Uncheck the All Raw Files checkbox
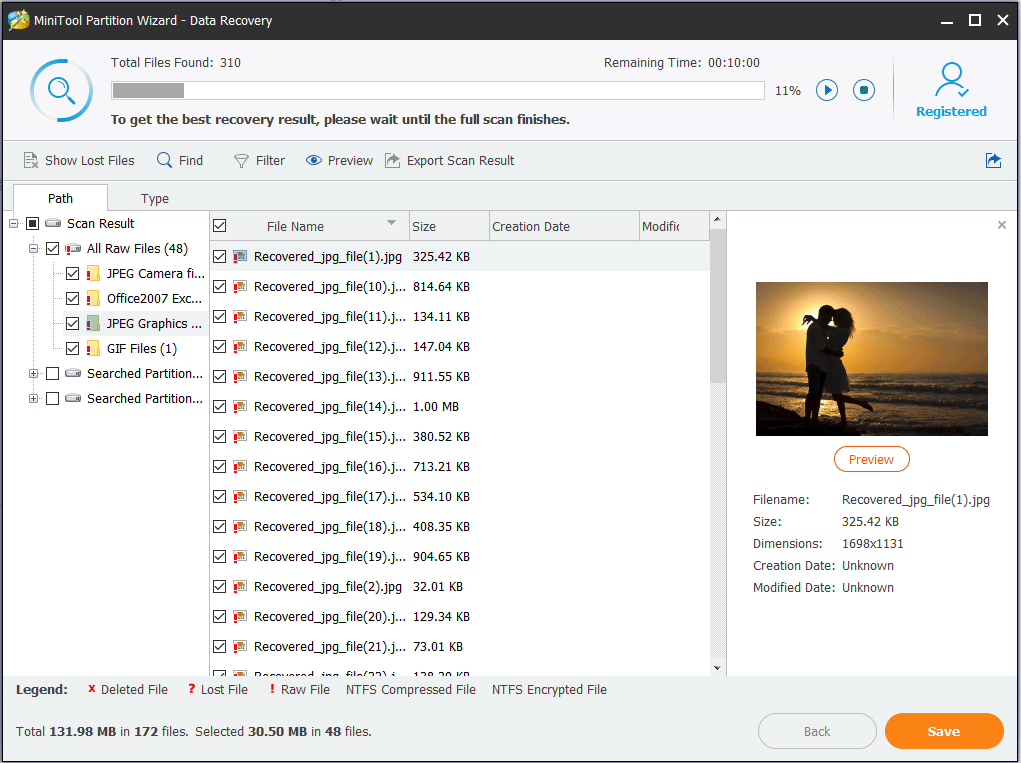 [53, 249]
